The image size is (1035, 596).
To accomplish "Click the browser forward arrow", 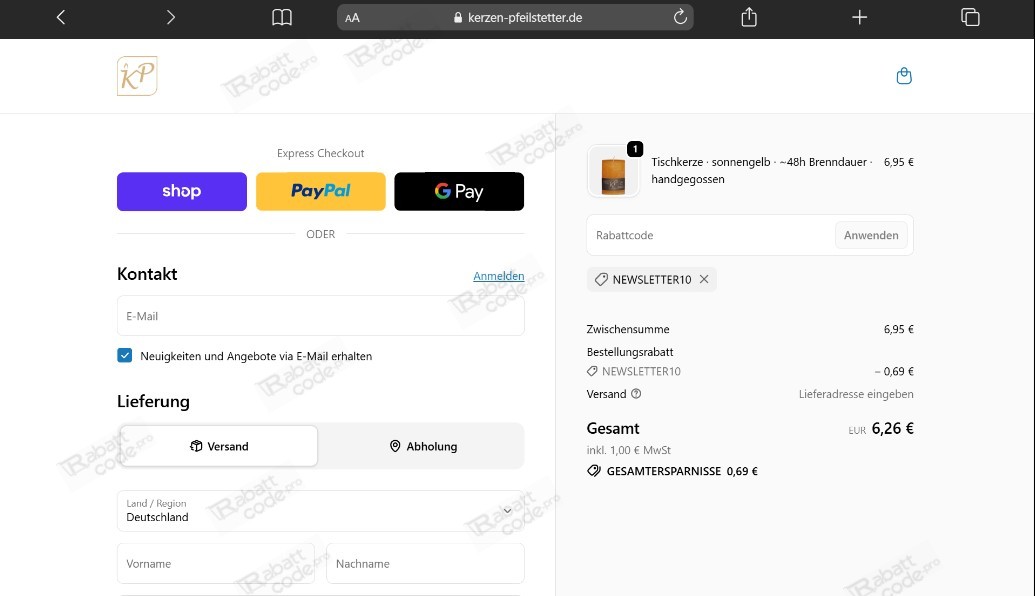I will (x=171, y=17).
